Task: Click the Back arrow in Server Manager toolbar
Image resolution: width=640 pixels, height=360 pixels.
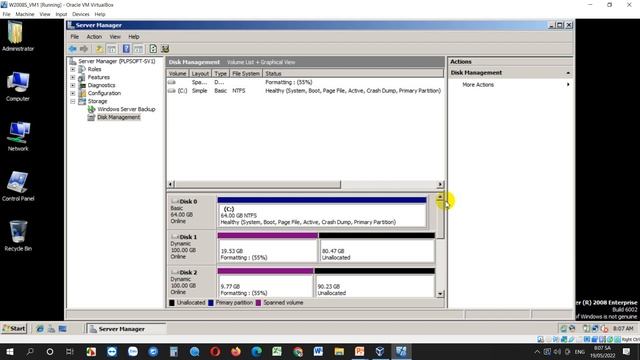Action: point(73,49)
